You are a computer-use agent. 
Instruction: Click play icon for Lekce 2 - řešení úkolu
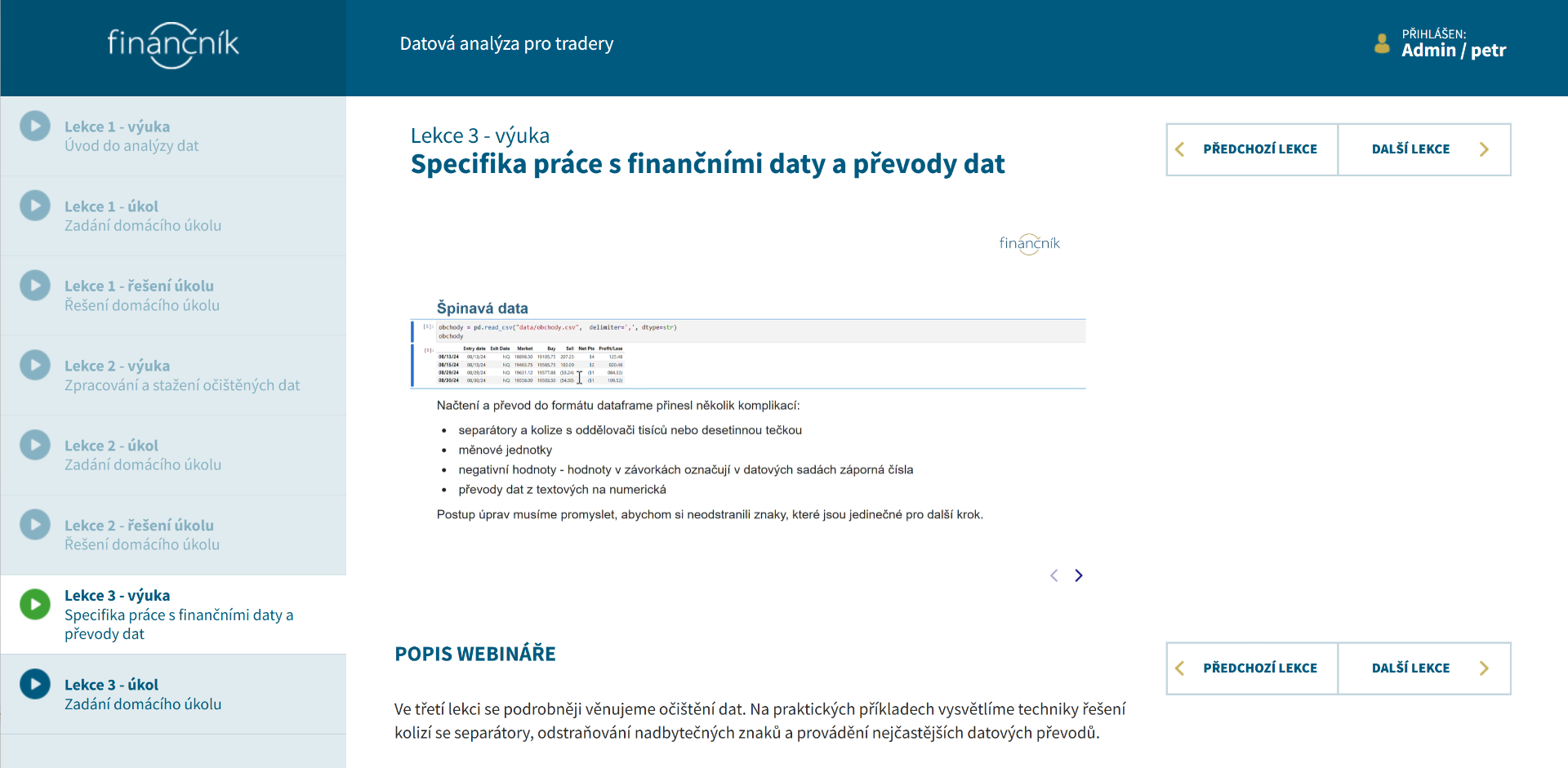35,525
